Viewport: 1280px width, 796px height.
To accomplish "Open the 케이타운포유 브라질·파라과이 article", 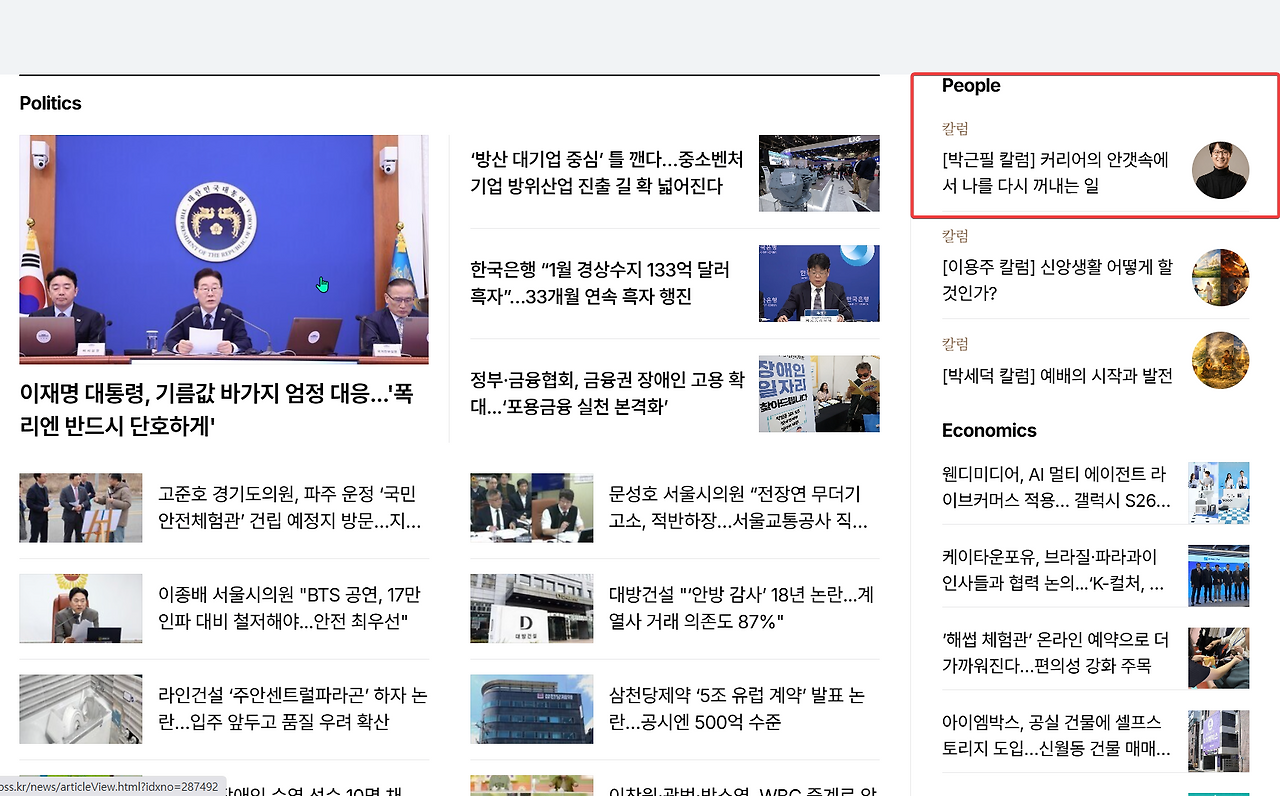I will click(x=1055, y=570).
